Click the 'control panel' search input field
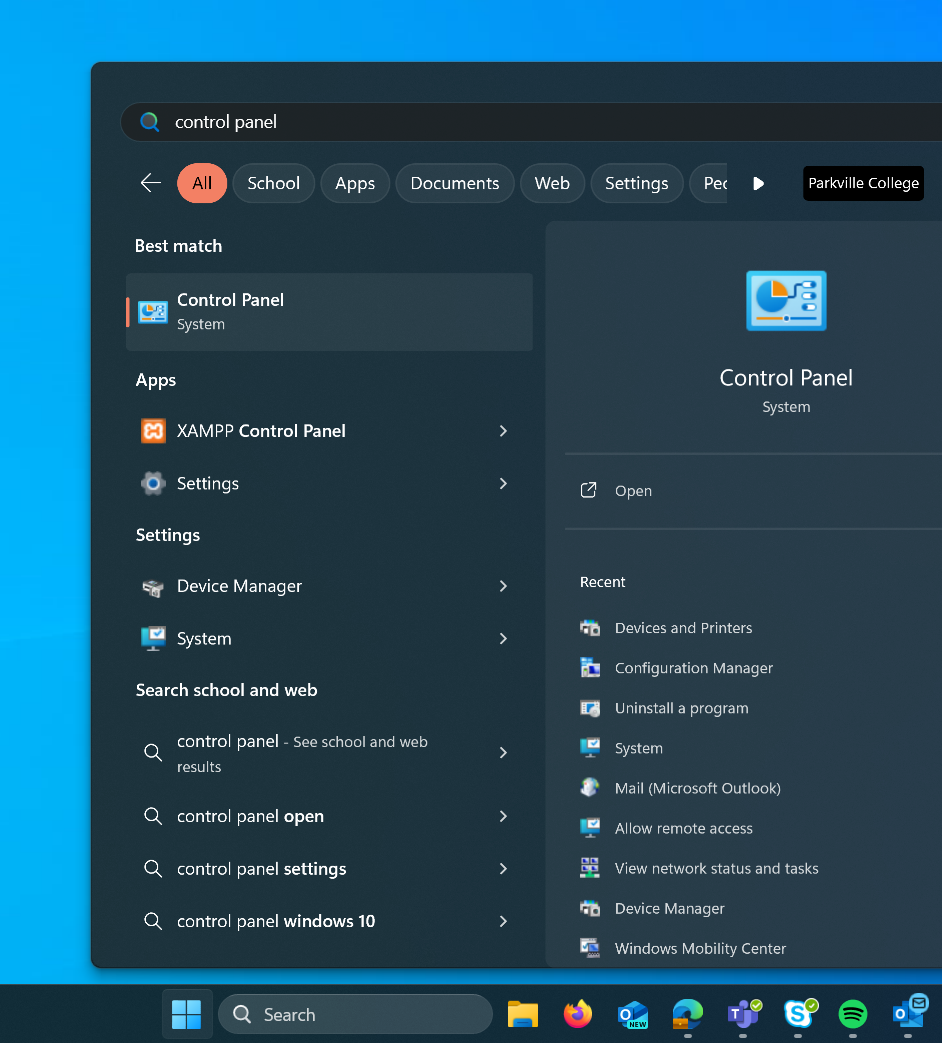Image resolution: width=942 pixels, height=1043 pixels. coord(532,122)
